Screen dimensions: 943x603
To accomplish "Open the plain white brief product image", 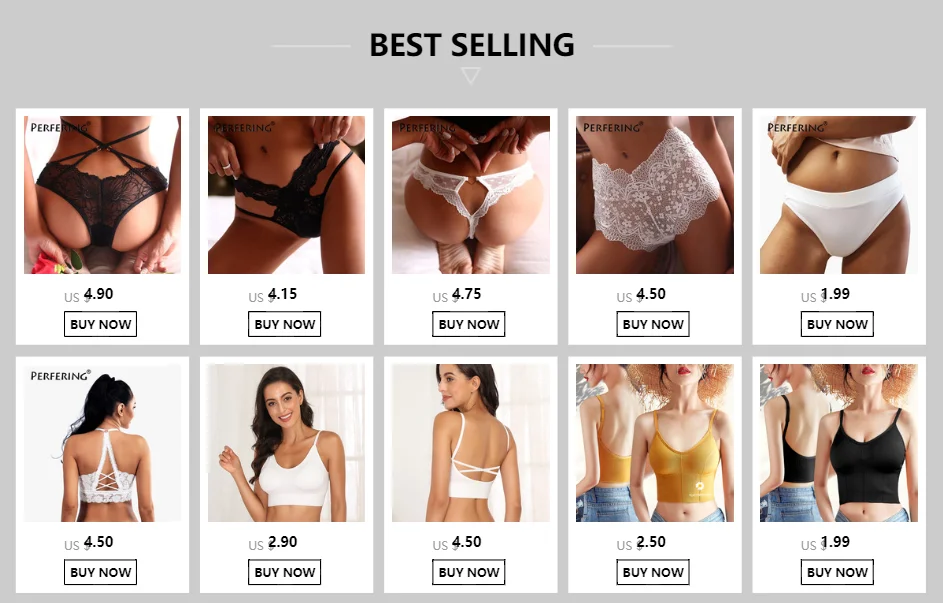I will tap(839, 195).
